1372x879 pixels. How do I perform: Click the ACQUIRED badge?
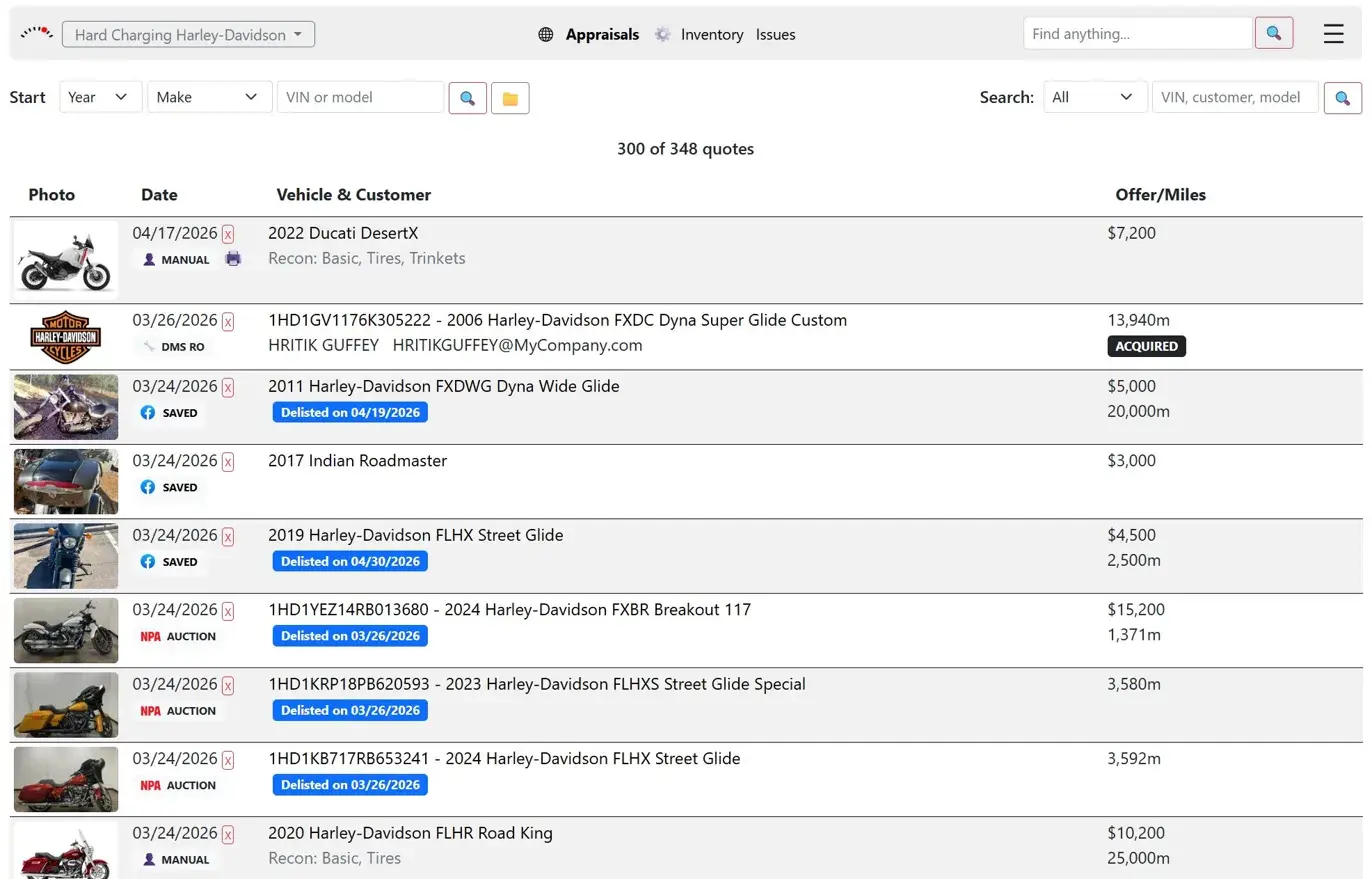(x=1146, y=346)
